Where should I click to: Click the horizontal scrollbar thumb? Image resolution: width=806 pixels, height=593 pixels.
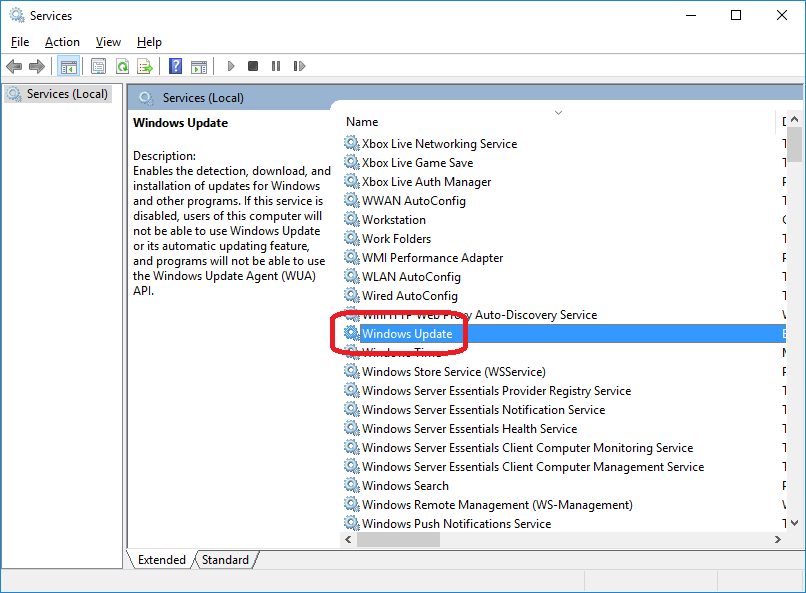(398, 540)
